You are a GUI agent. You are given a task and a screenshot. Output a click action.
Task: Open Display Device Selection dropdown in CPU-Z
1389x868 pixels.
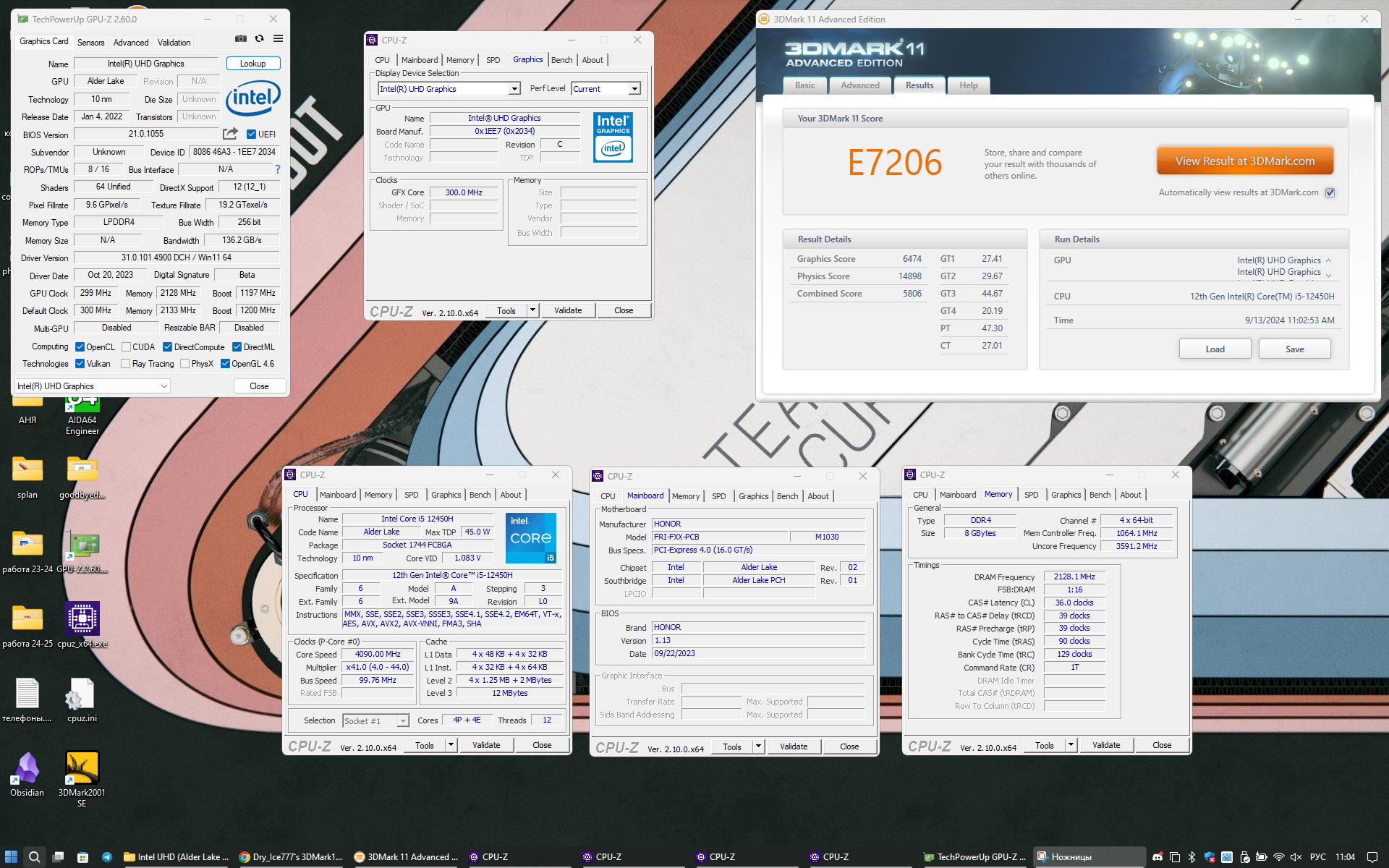(449, 89)
